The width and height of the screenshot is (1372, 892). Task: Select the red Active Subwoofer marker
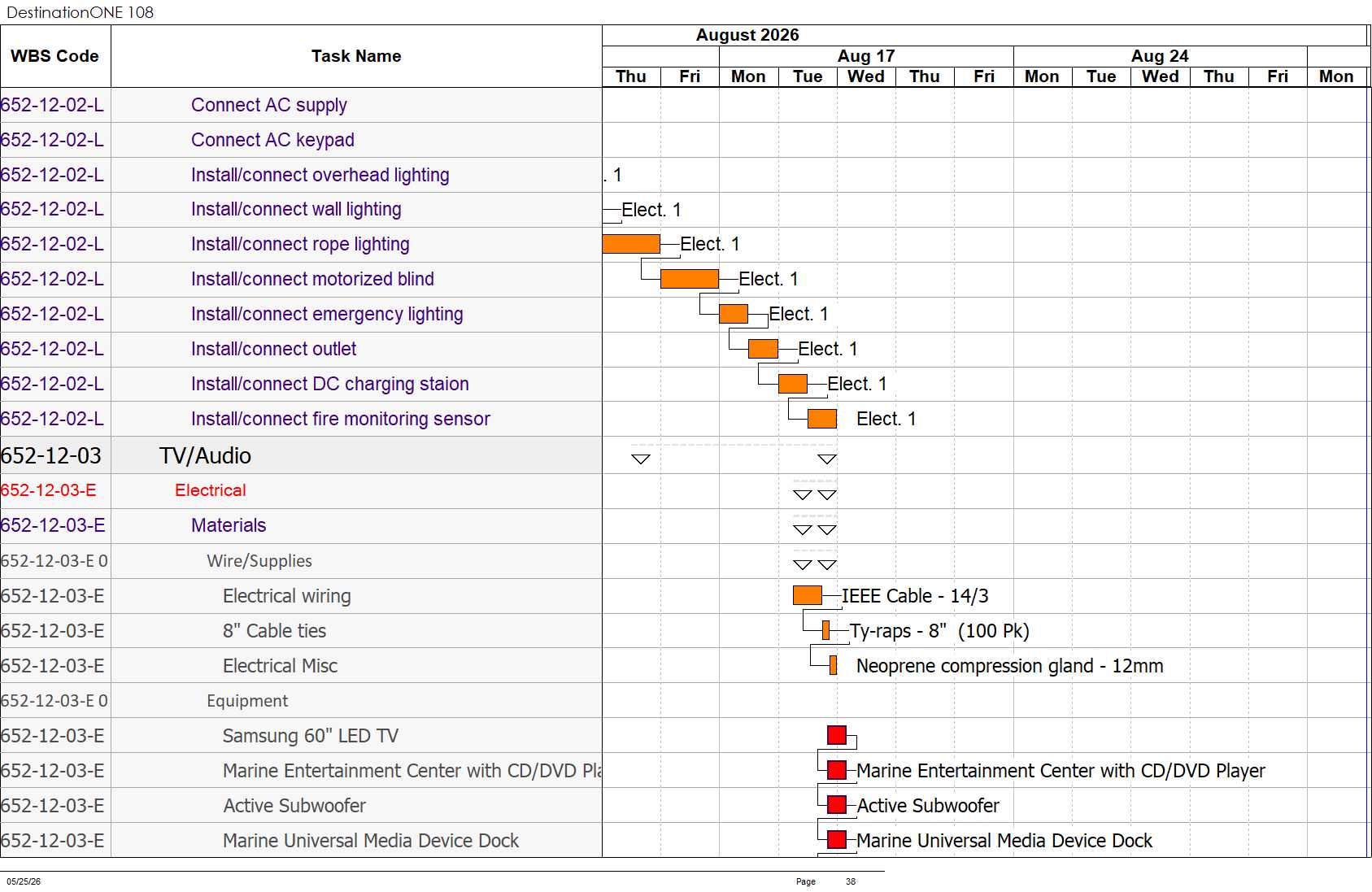(x=837, y=805)
